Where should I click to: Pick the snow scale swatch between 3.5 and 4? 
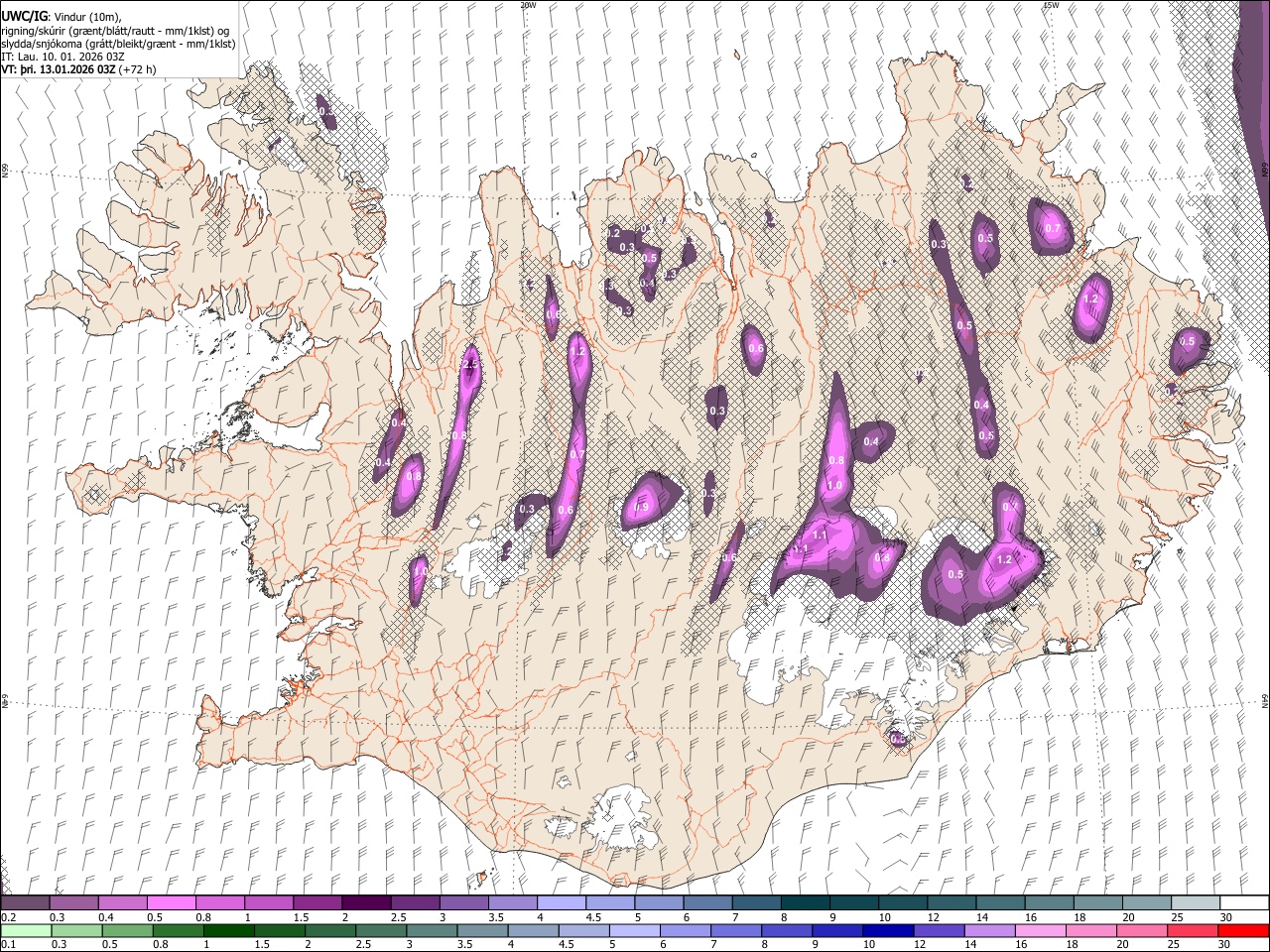coord(512,902)
